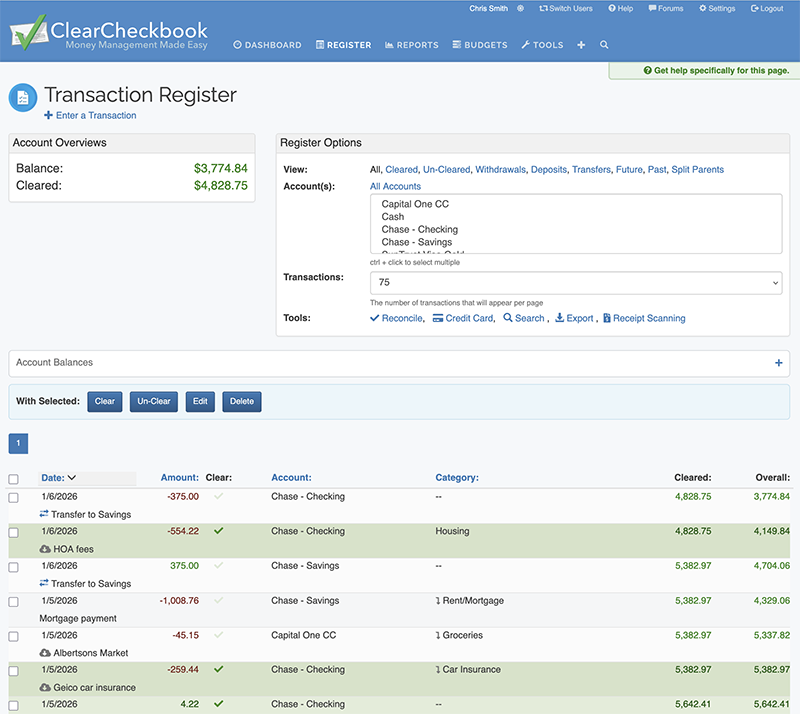Check the select-all checkbox in the register header

click(13, 477)
